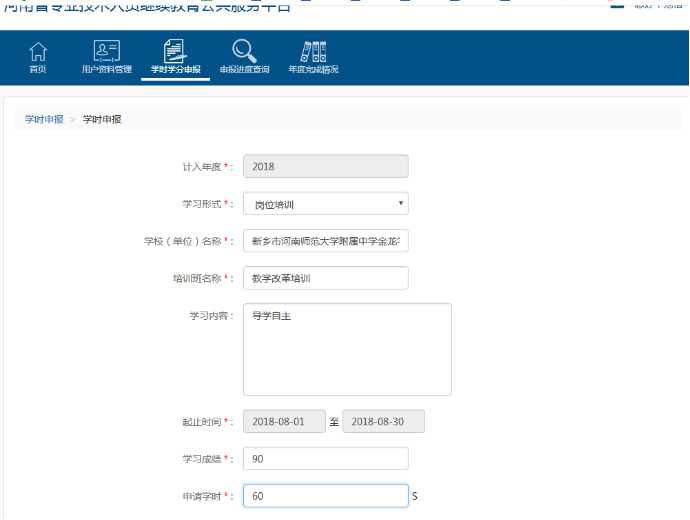
Task: Focus the 学校（单位）名称 input field
Action: point(326,241)
